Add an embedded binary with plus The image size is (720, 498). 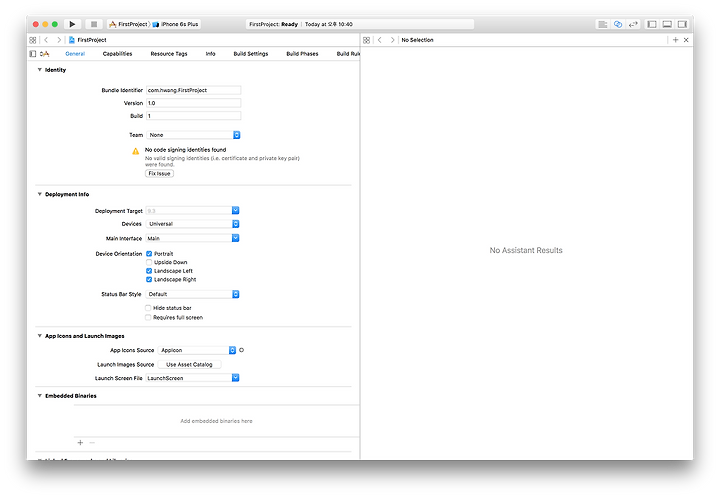(80, 442)
